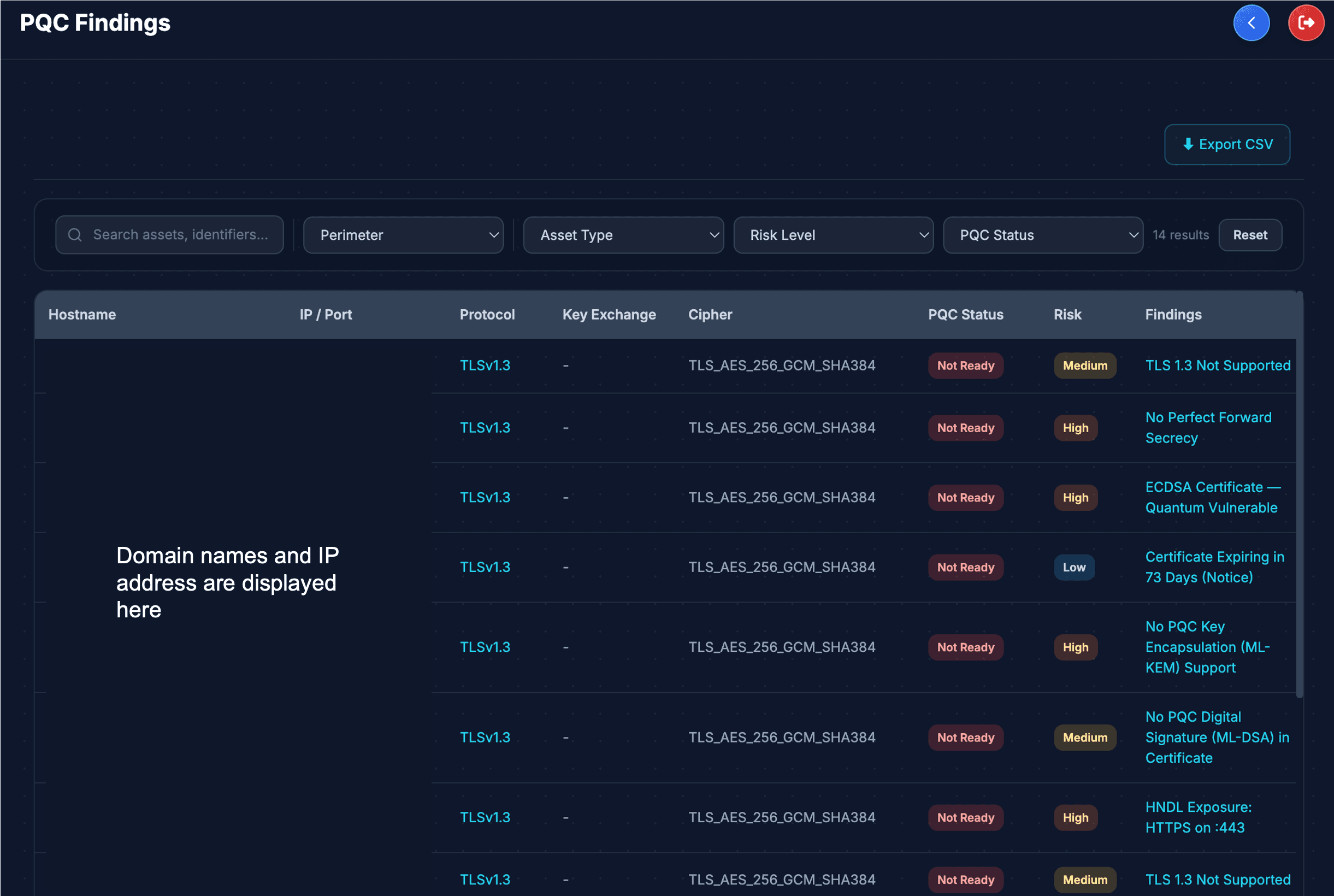1334x896 pixels.
Task: Click the 14 results count text
Action: coord(1180,235)
